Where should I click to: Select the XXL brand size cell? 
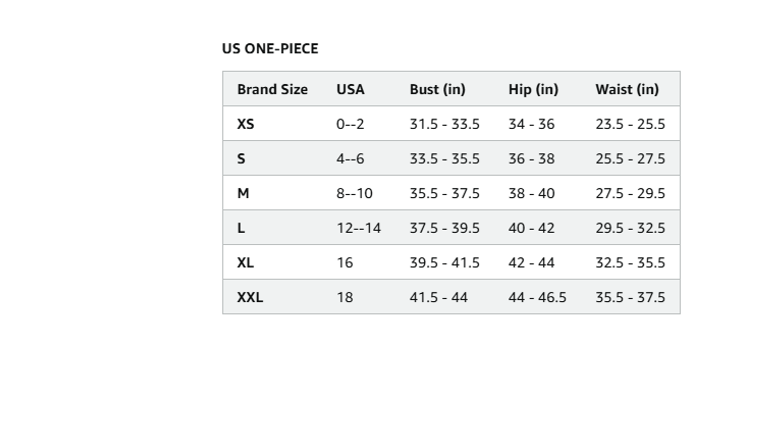(x=250, y=298)
